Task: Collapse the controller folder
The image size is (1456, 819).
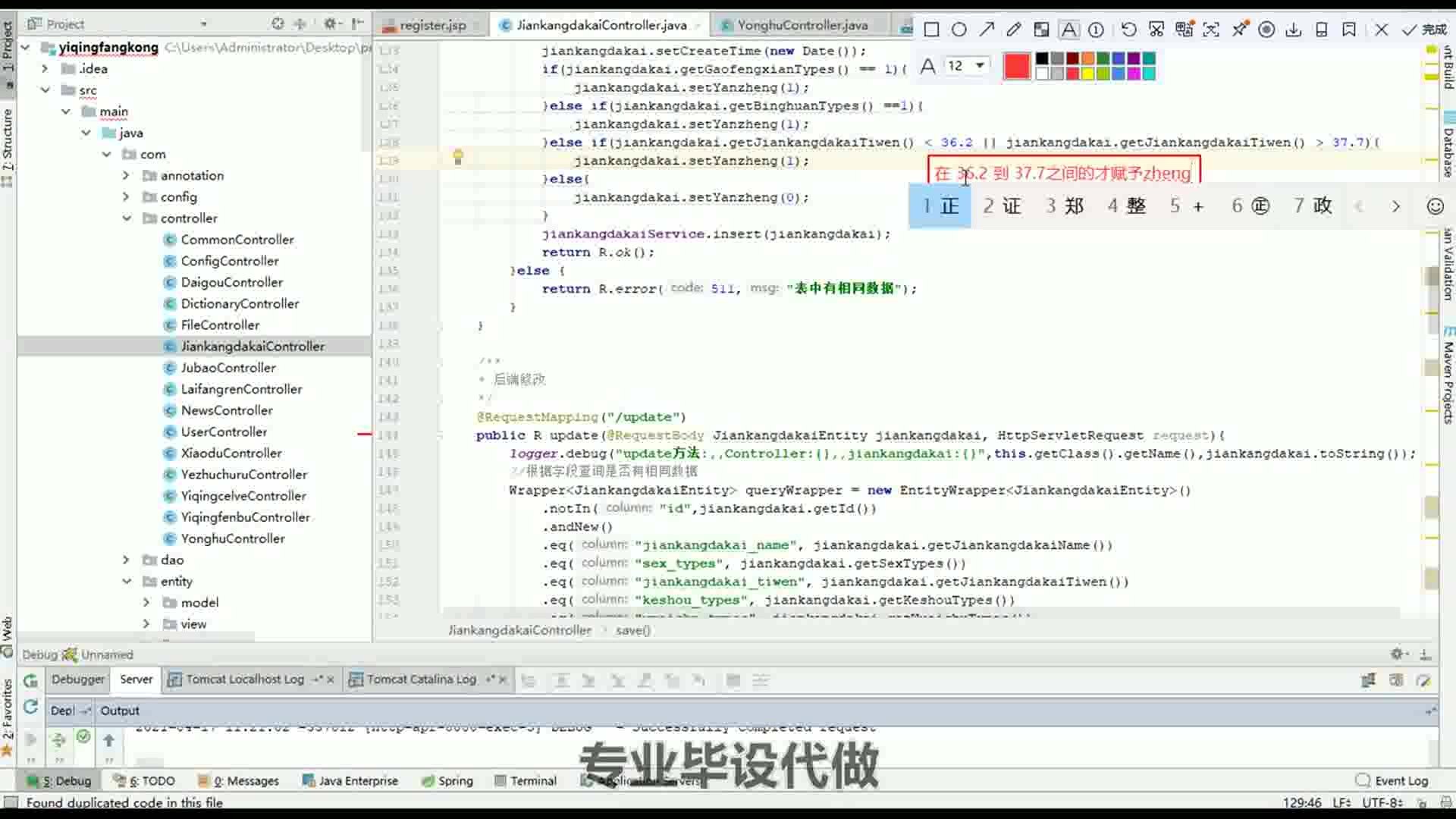Action: point(127,218)
